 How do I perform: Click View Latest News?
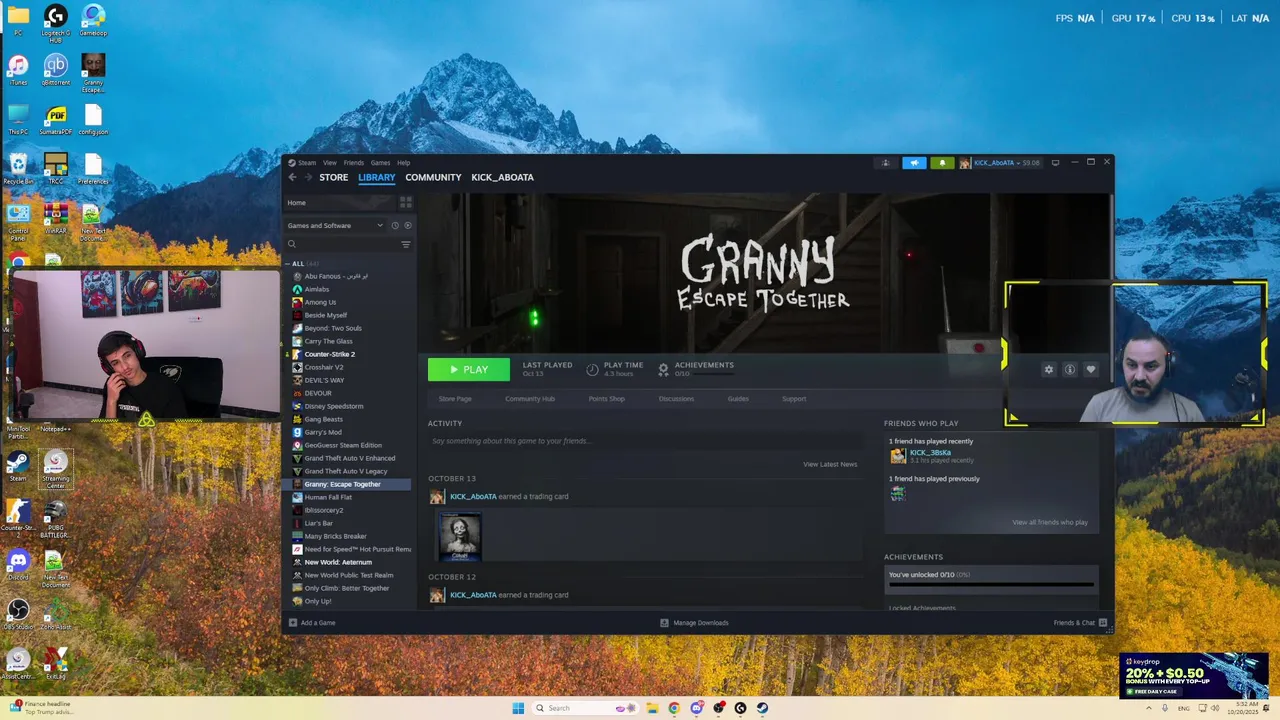(x=830, y=464)
